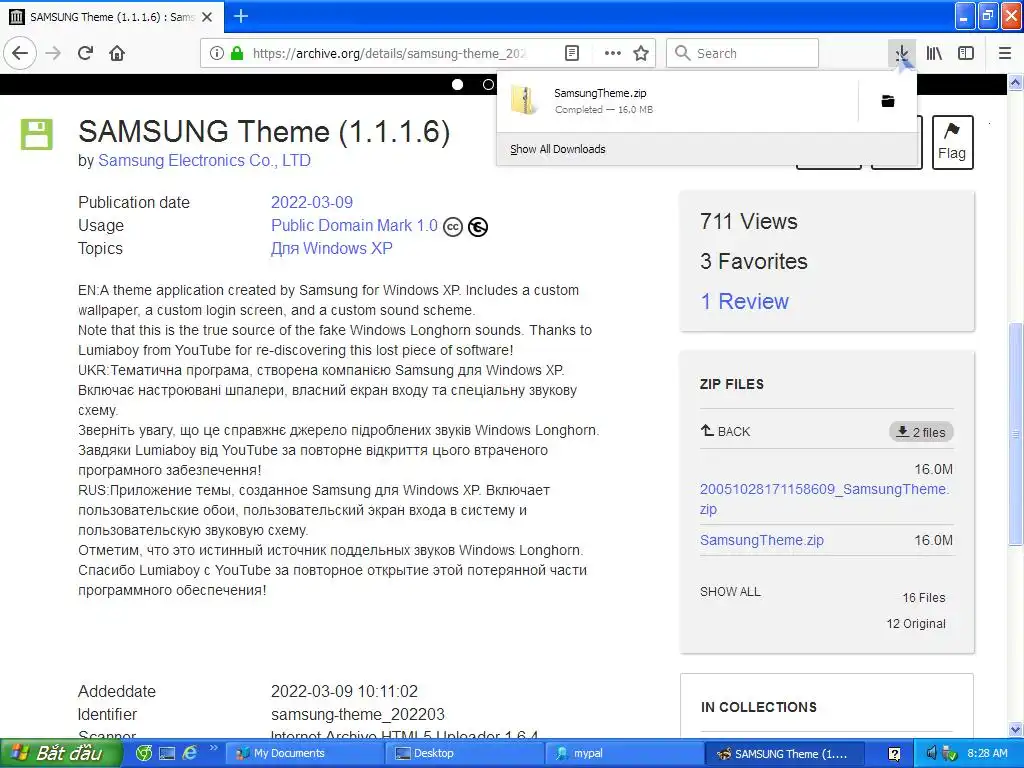Go BACK in the zip files list
The width and height of the screenshot is (1024, 768).
(x=726, y=431)
